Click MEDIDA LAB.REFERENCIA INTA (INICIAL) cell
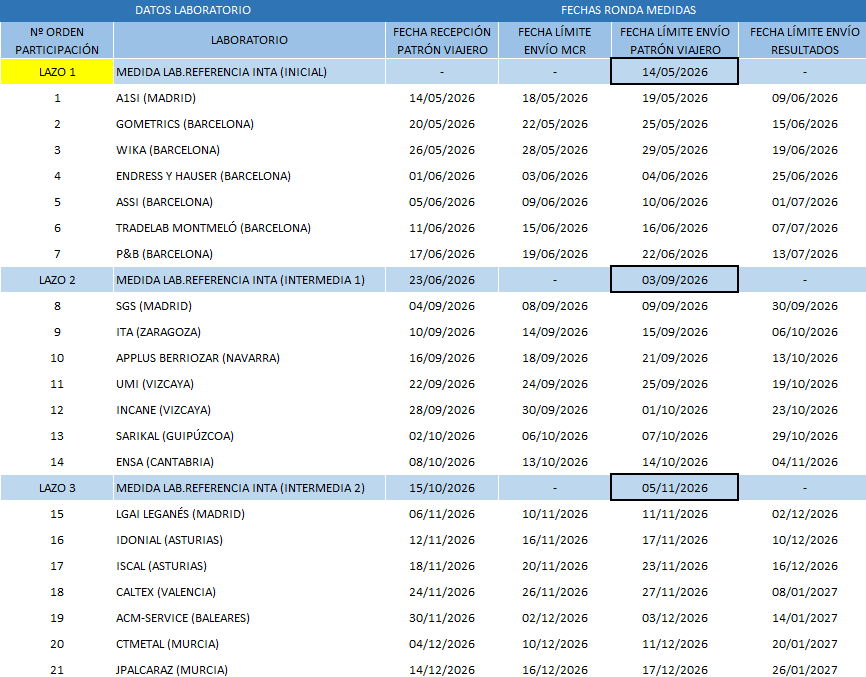This screenshot has width=866, height=677. (249, 72)
